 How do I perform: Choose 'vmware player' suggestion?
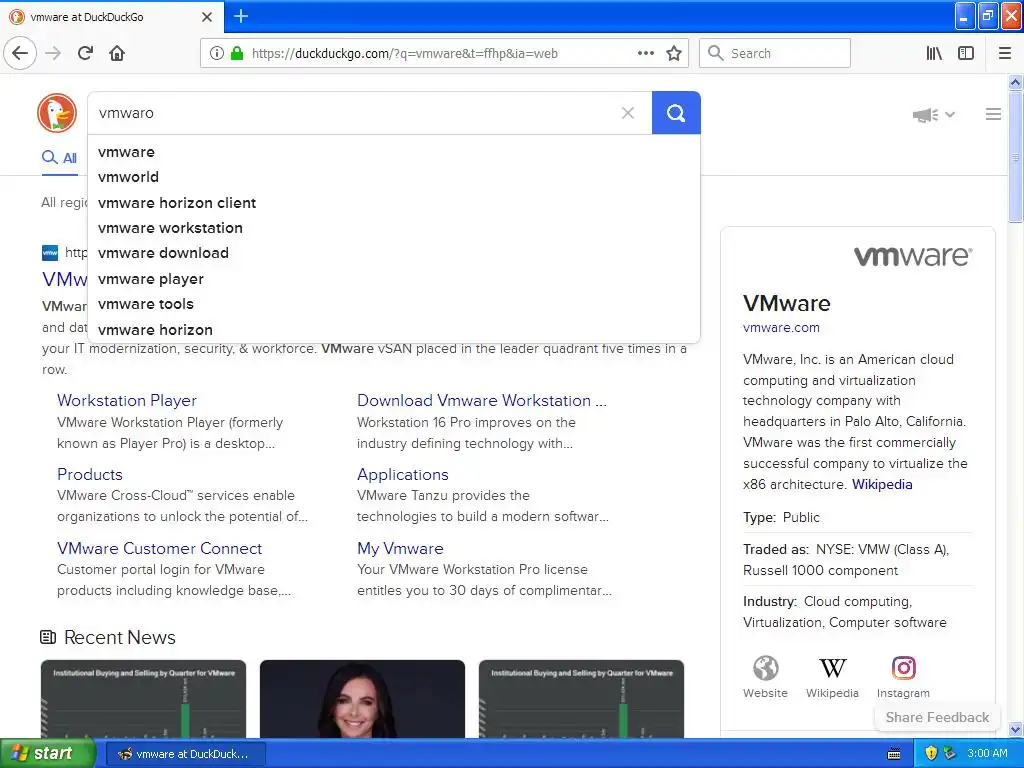(x=394, y=279)
